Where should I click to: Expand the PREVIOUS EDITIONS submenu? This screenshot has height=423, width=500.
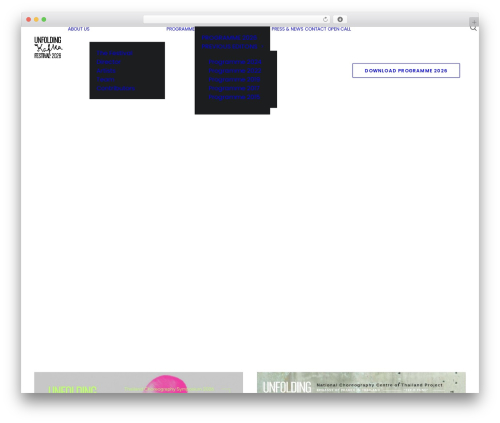click(233, 47)
